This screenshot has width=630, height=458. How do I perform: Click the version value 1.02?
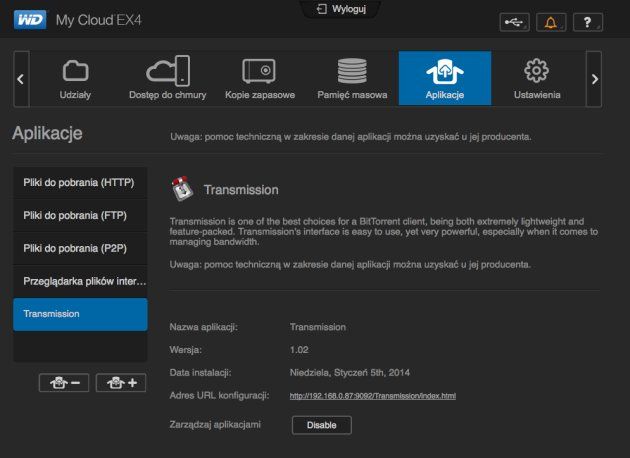(299, 350)
